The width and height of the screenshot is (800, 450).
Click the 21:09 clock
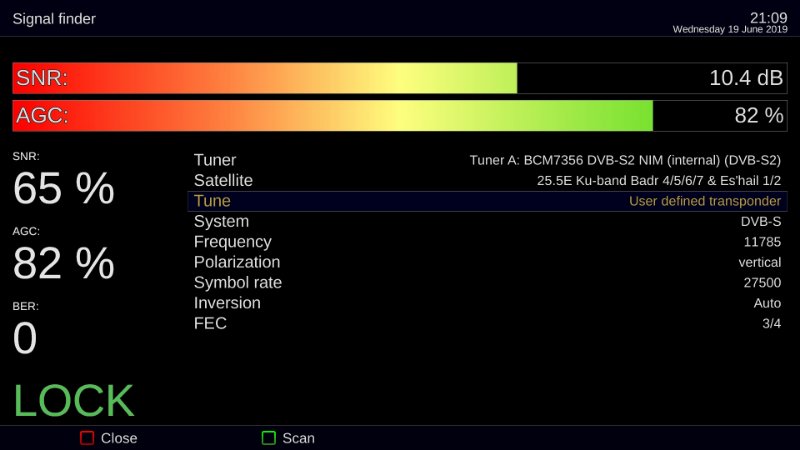tap(768, 18)
